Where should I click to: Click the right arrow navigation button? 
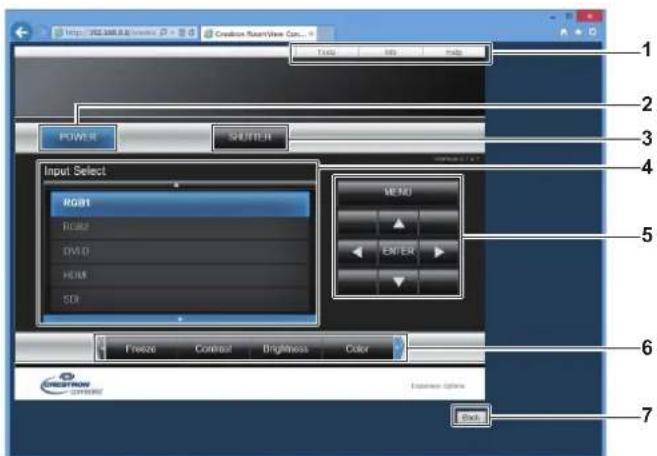pos(439,252)
